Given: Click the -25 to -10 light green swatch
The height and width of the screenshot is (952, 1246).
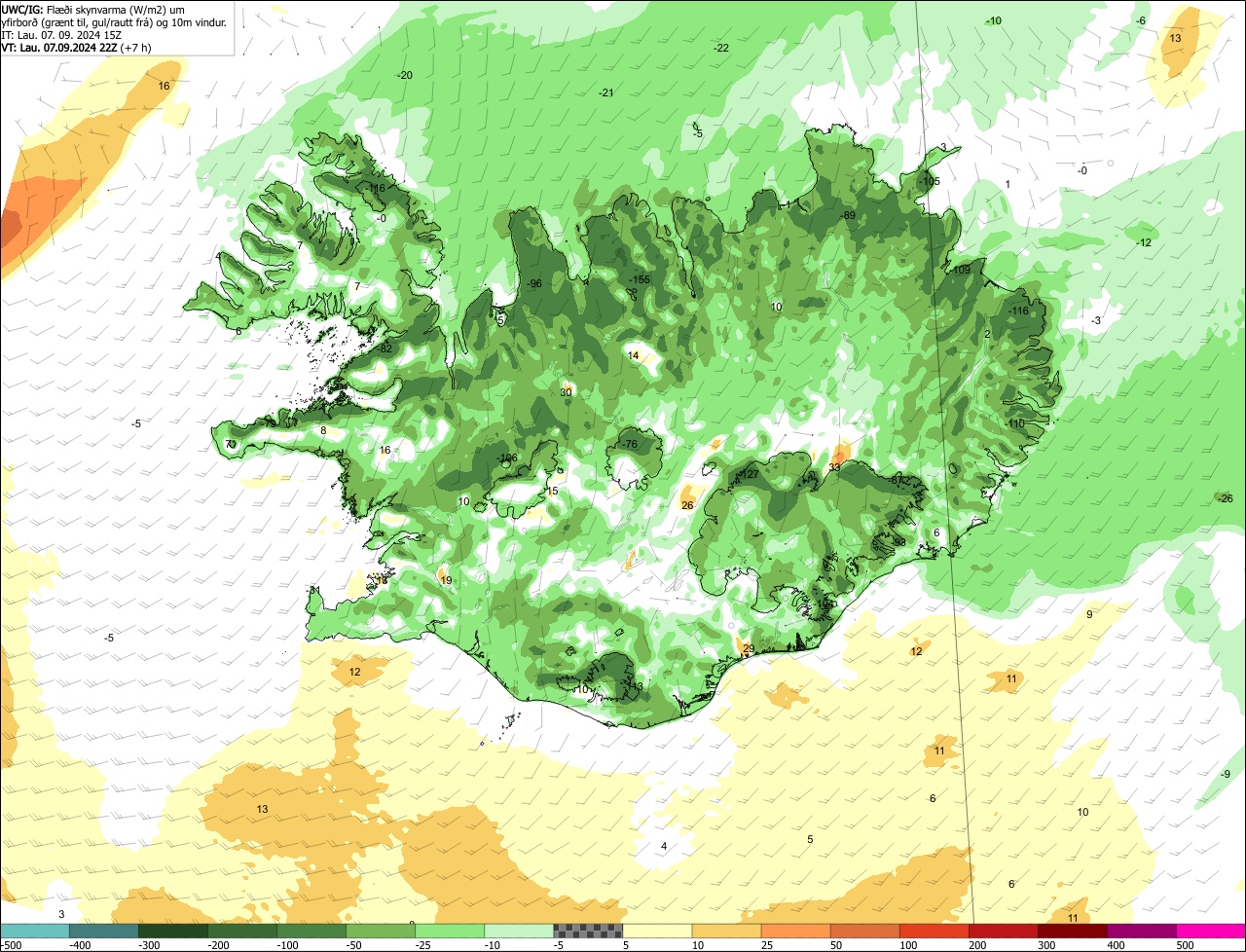Looking at the screenshot, I should point(450,931).
